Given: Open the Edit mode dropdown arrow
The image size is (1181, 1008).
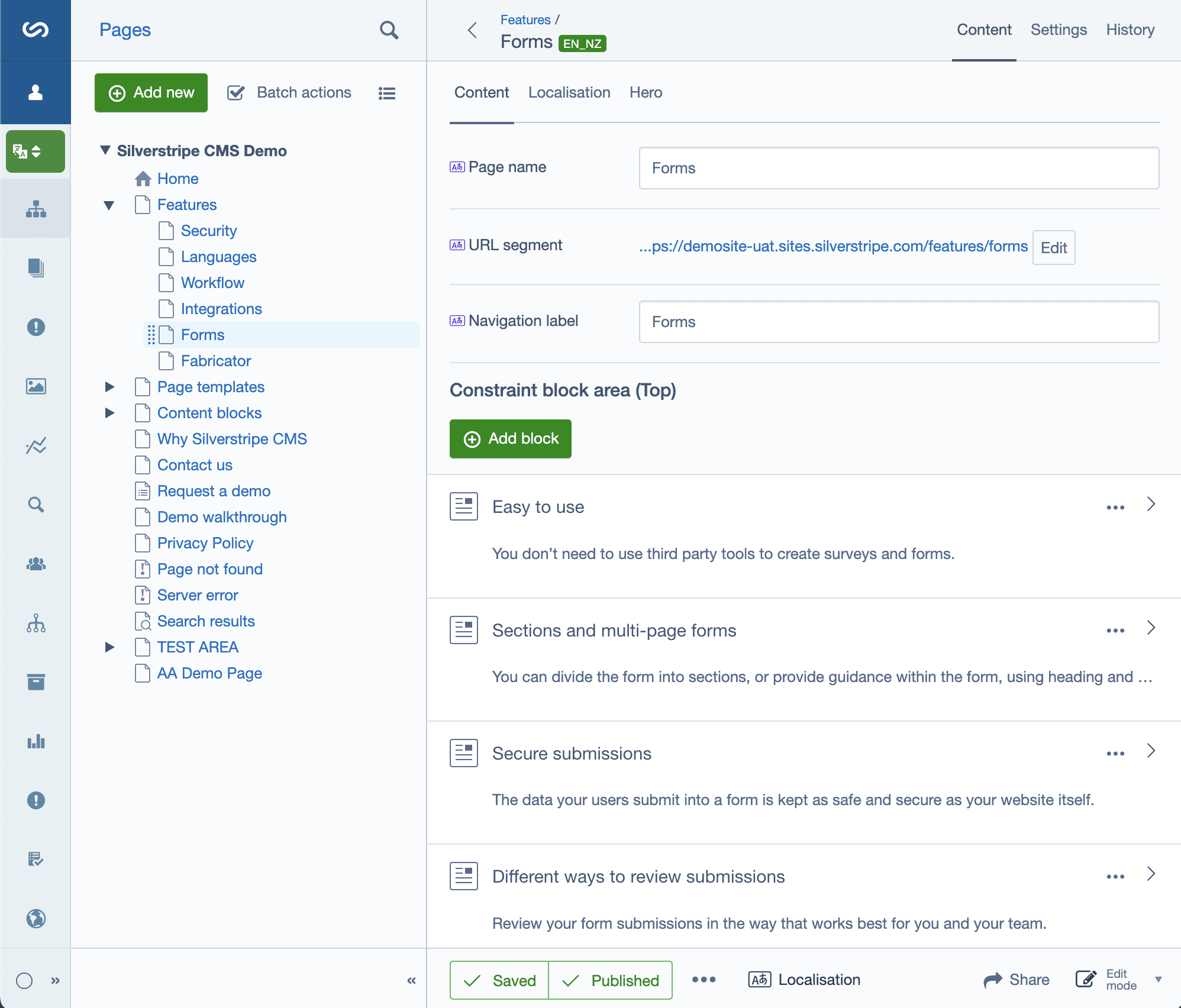Looking at the screenshot, I should click(1158, 980).
